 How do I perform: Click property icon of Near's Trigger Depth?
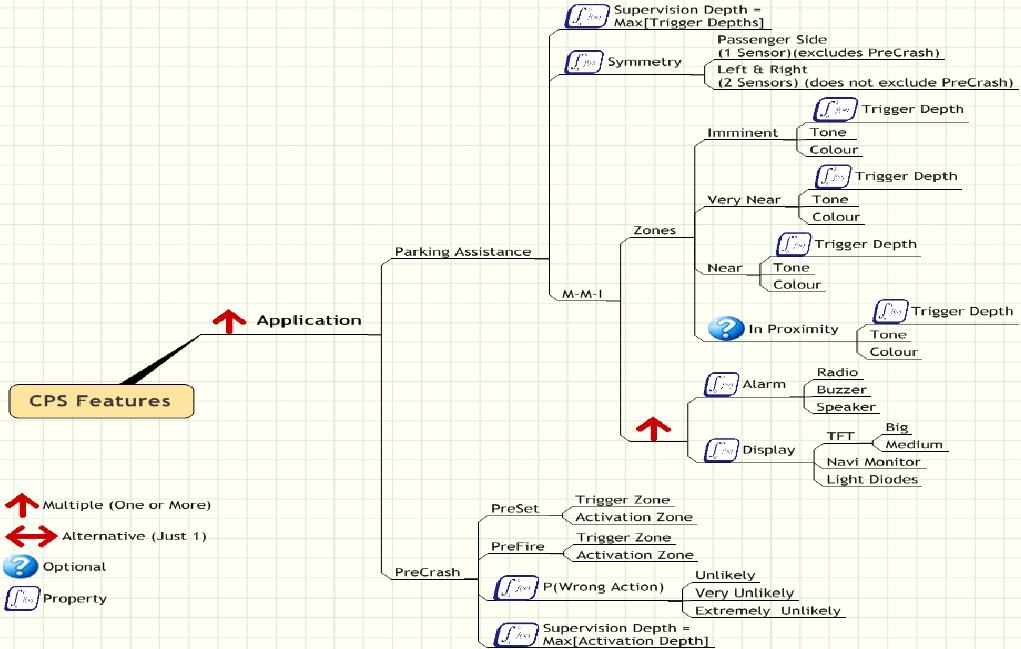[x=794, y=244]
